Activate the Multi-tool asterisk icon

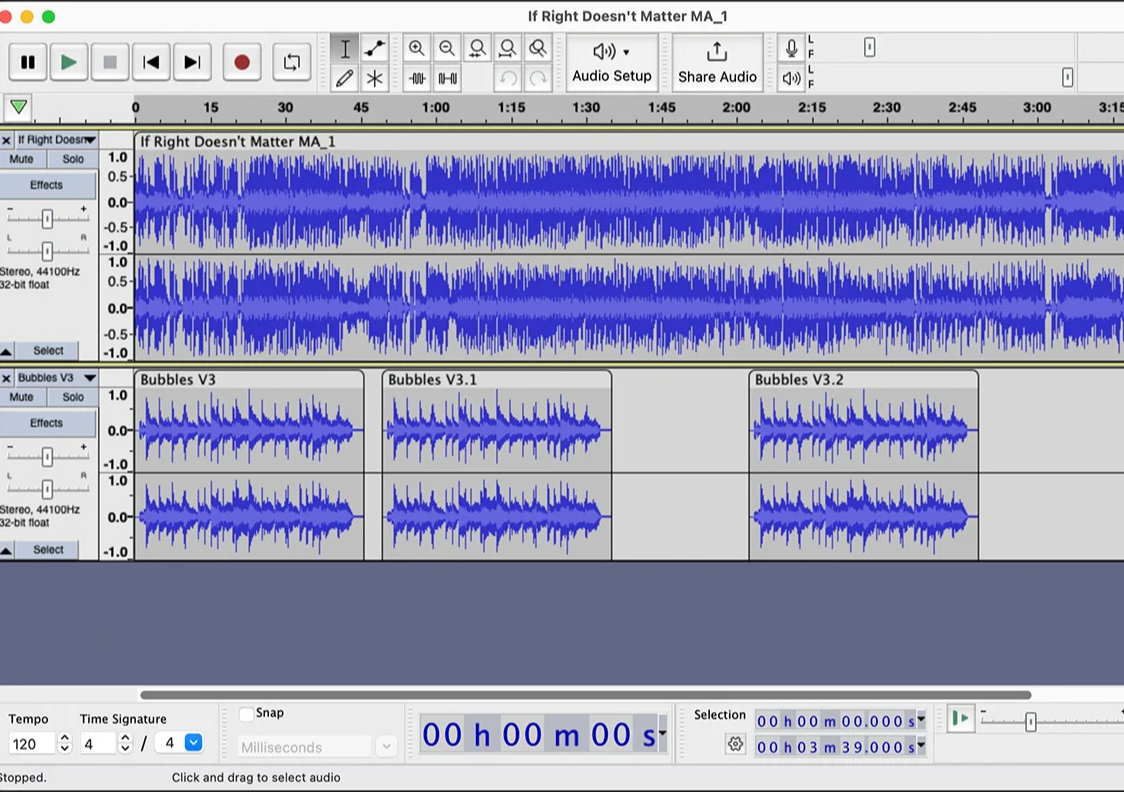pos(374,78)
